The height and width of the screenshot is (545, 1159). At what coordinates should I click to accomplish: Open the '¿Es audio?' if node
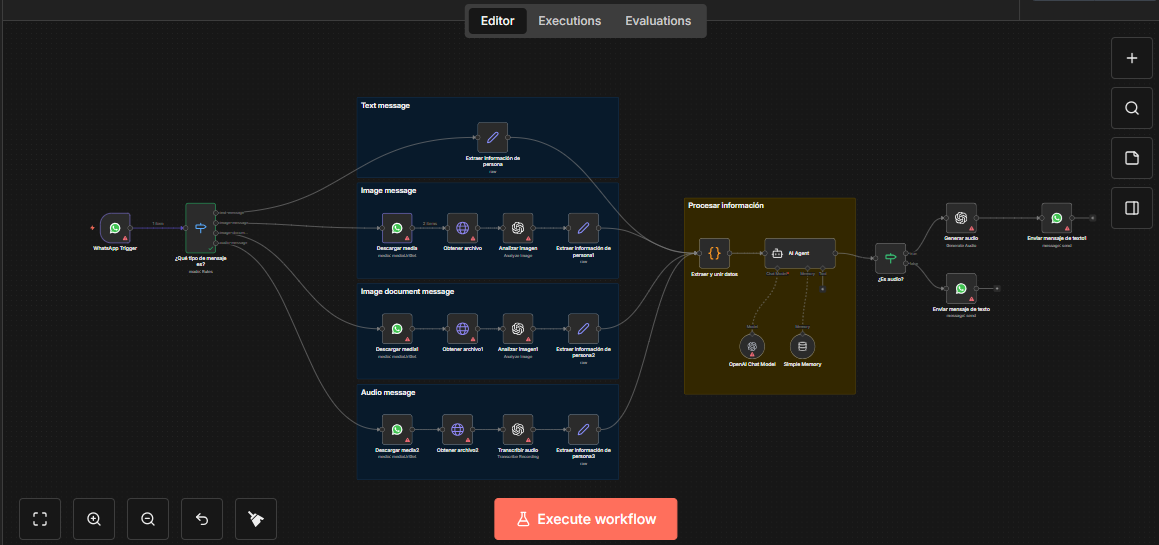point(890,258)
